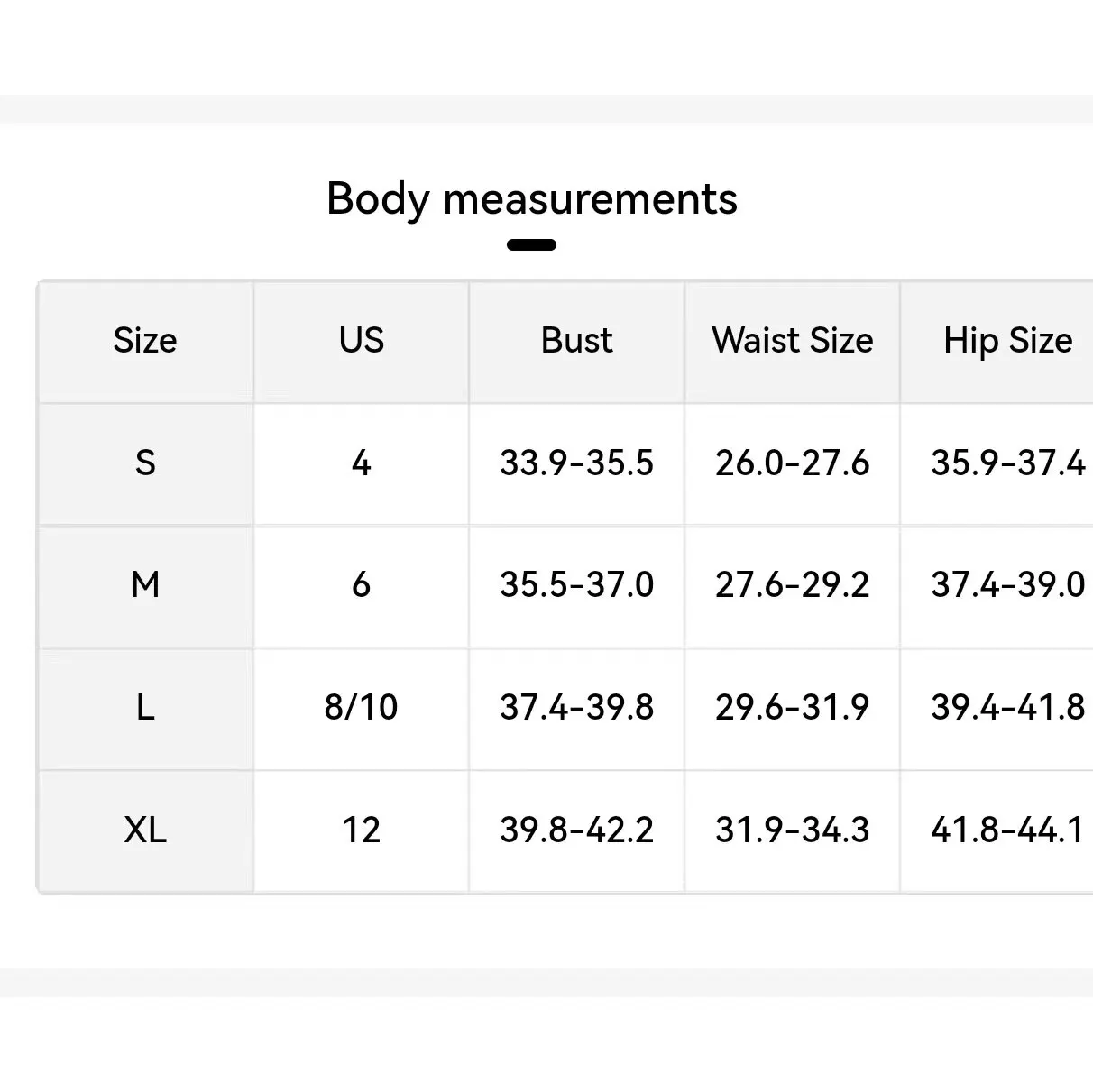Screen dimensions: 1093x1092
Task: Click the Bust column header
Action: coord(576,341)
